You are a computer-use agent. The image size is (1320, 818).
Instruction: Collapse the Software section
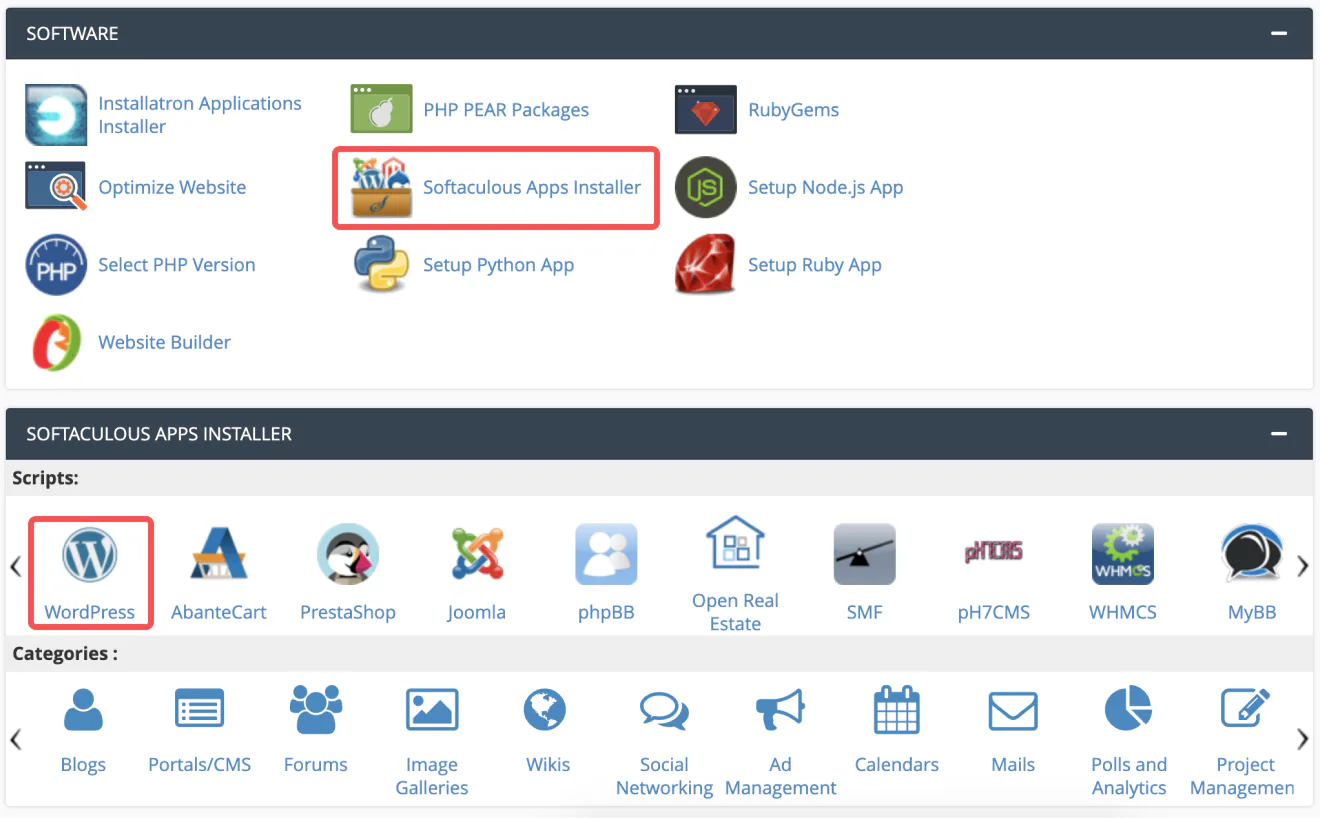pos(1278,33)
